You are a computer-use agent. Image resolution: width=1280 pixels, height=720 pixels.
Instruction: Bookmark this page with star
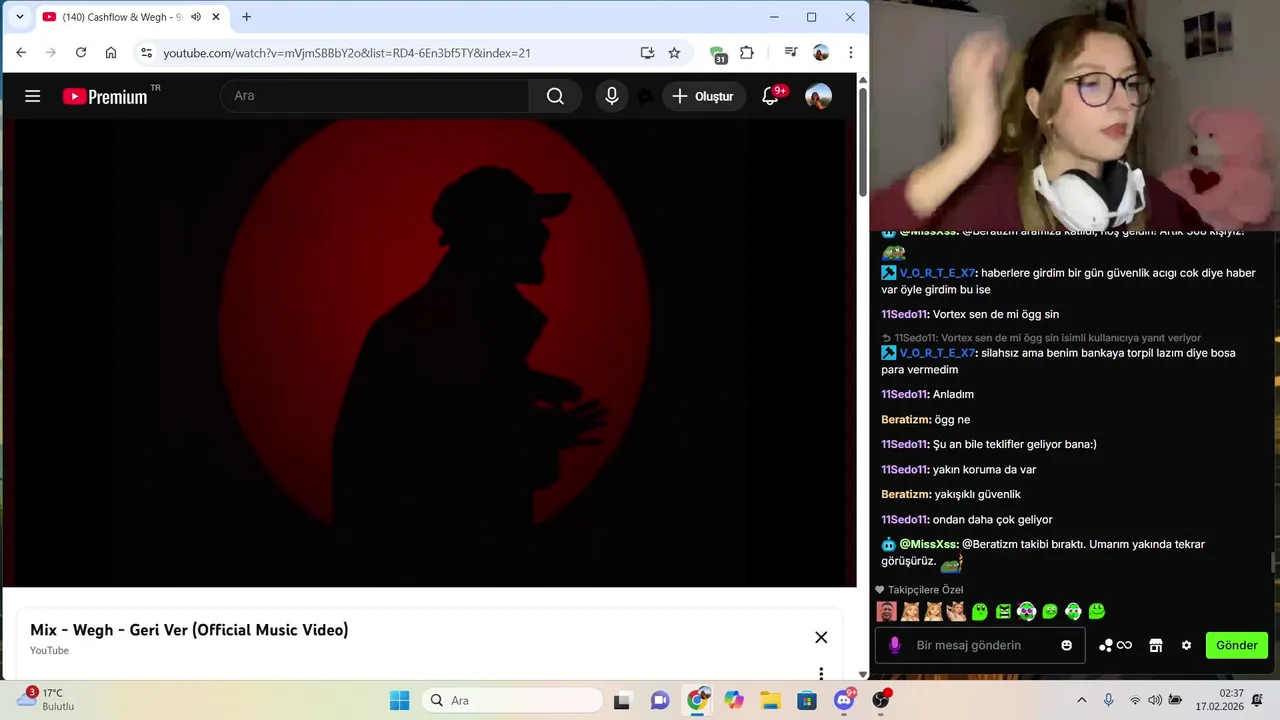674,53
